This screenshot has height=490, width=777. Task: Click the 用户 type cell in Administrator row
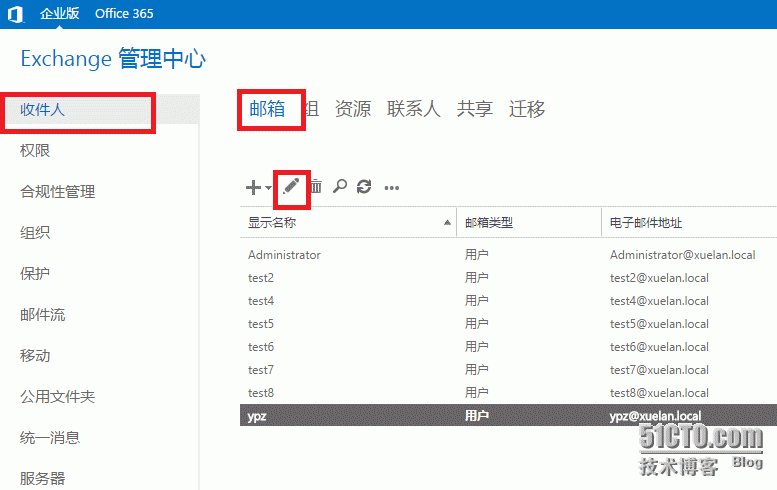coord(476,255)
